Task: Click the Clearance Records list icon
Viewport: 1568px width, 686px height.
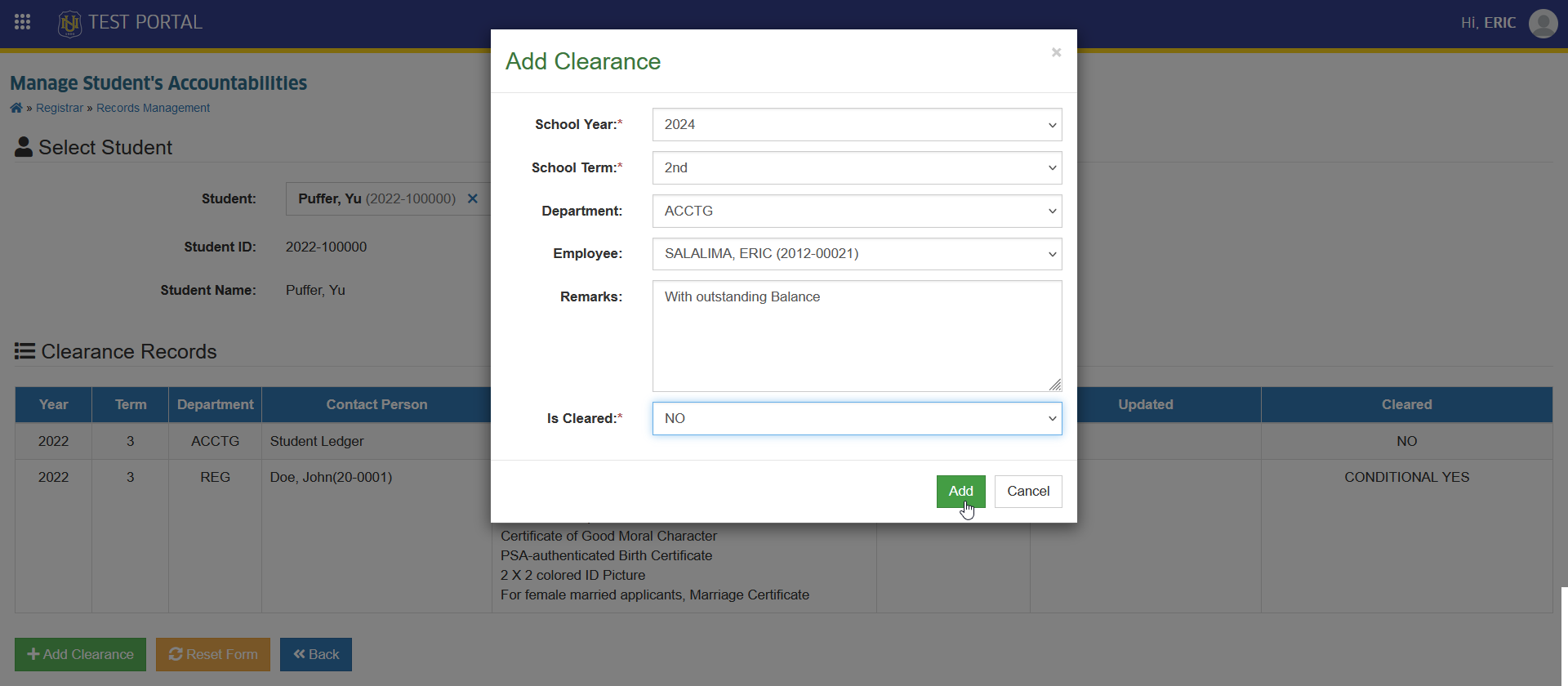Action: (24, 351)
